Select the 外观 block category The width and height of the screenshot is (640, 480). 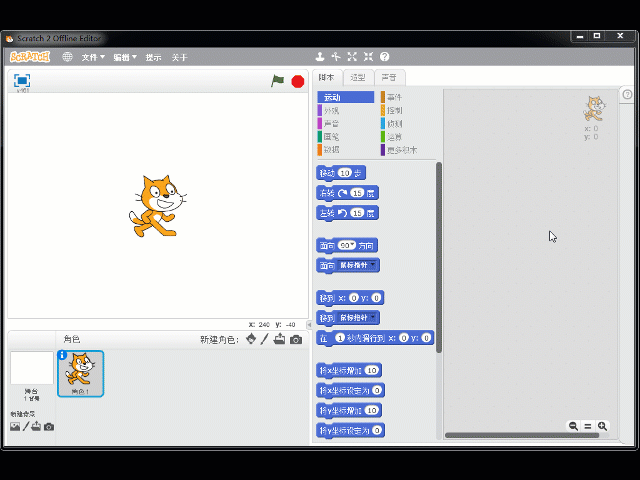(x=345, y=111)
